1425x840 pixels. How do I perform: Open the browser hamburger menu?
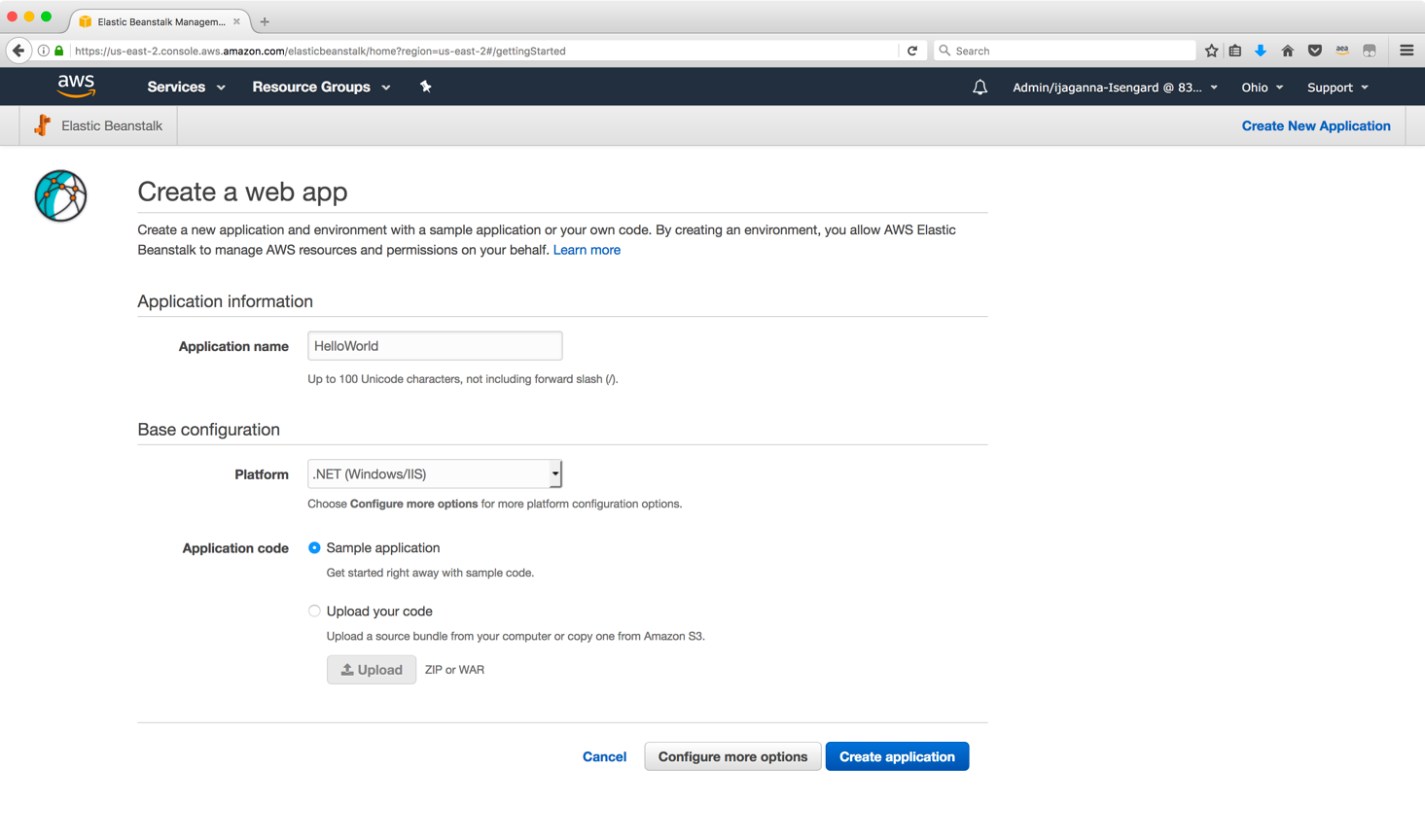click(1407, 51)
